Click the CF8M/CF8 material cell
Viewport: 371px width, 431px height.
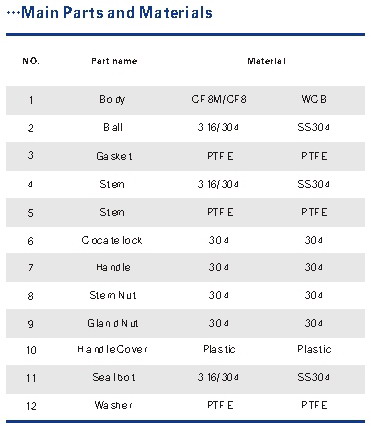coord(219,99)
